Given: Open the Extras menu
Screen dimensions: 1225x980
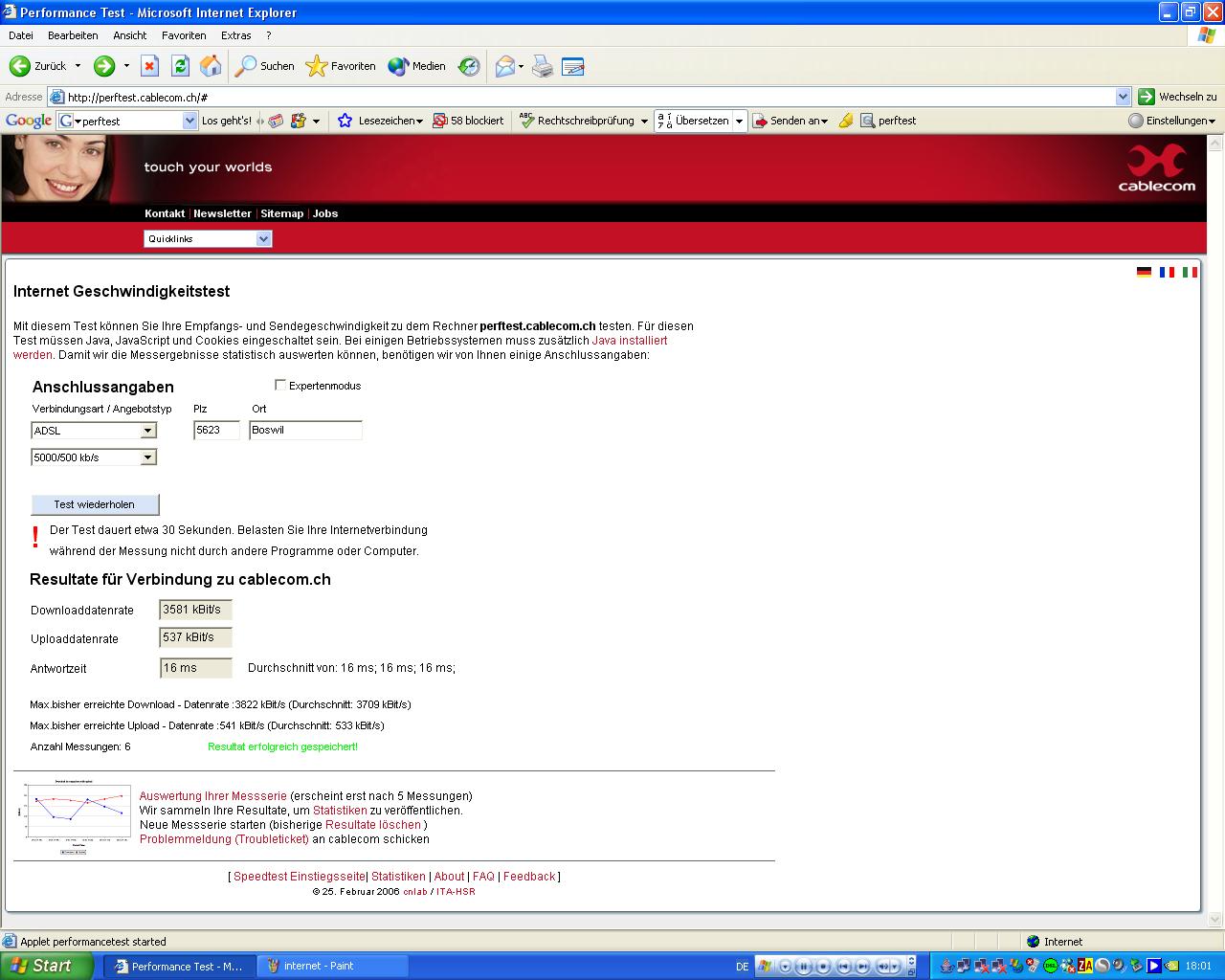Looking at the screenshot, I should [235, 35].
